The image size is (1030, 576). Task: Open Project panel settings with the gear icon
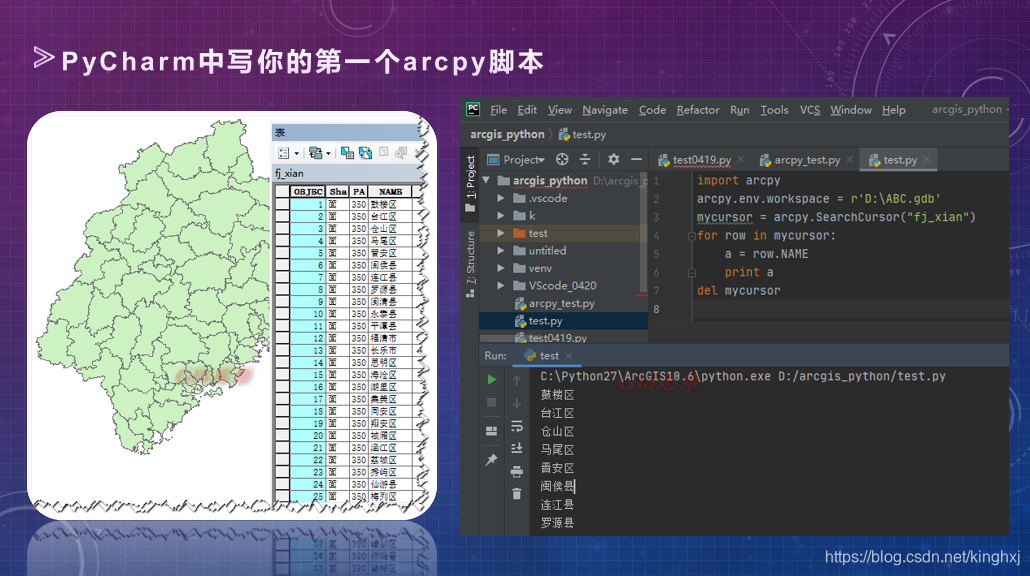614,158
